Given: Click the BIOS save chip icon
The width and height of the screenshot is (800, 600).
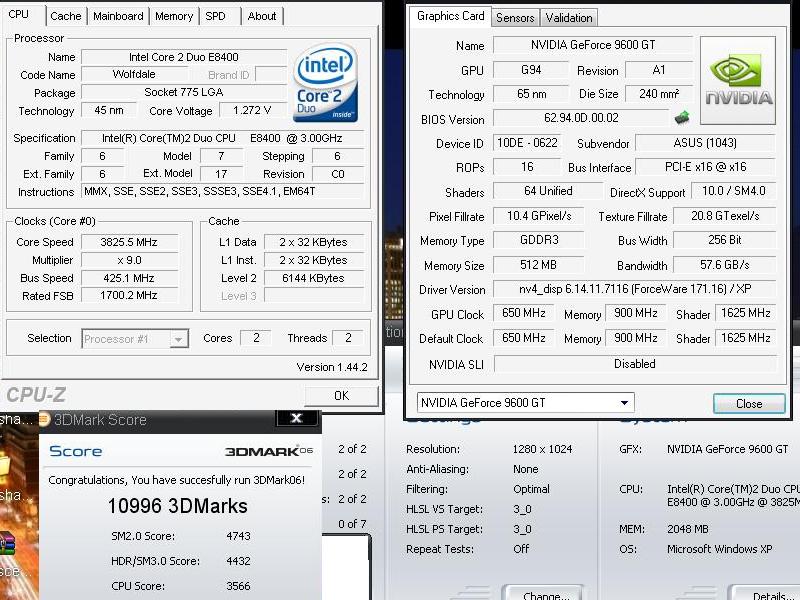Looking at the screenshot, I should [x=682, y=118].
